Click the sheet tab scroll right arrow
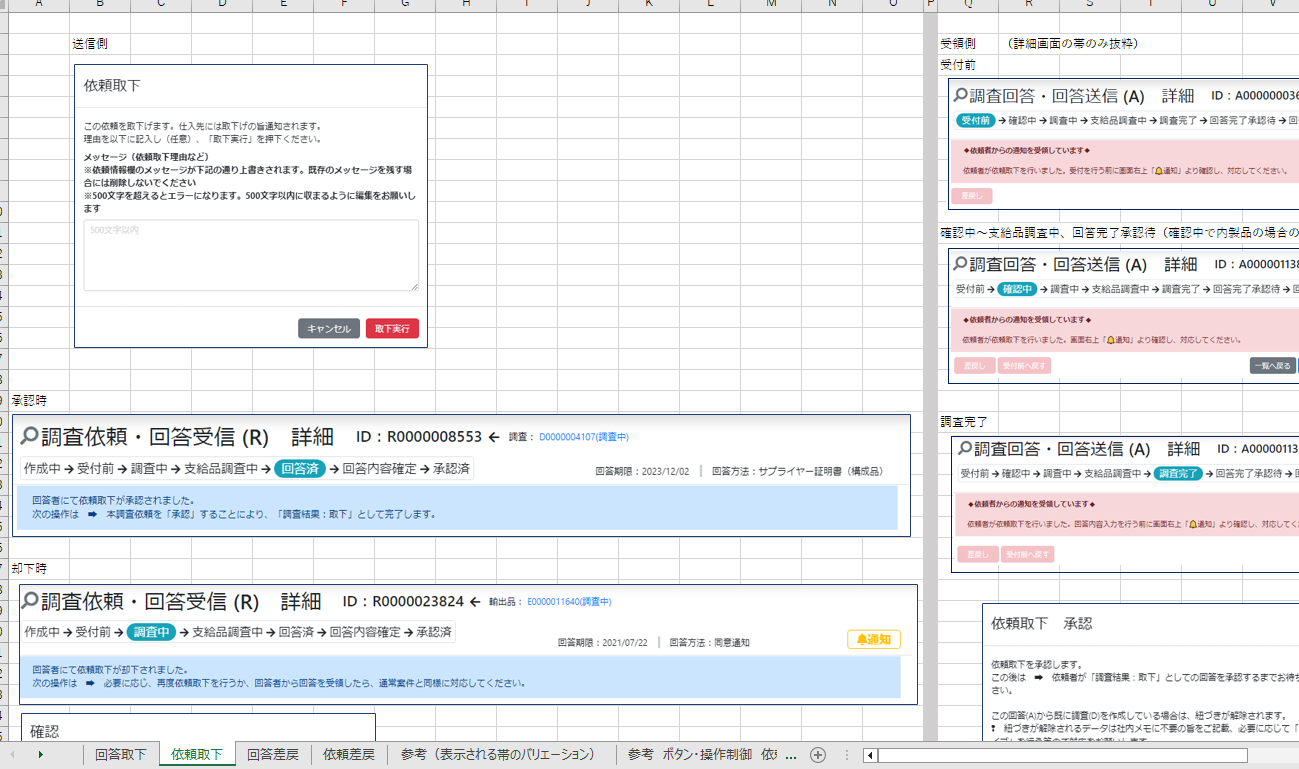The image size is (1299, 769). point(41,755)
